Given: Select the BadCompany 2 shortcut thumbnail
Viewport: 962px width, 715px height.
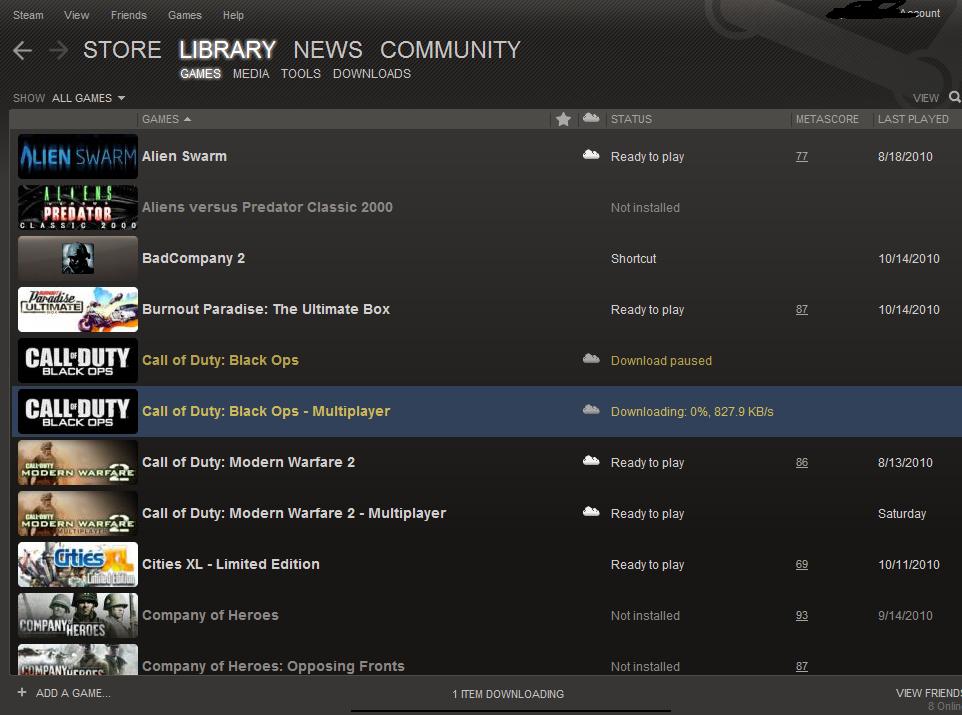Looking at the screenshot, I should pyautogui.click(x=78, y=258).
